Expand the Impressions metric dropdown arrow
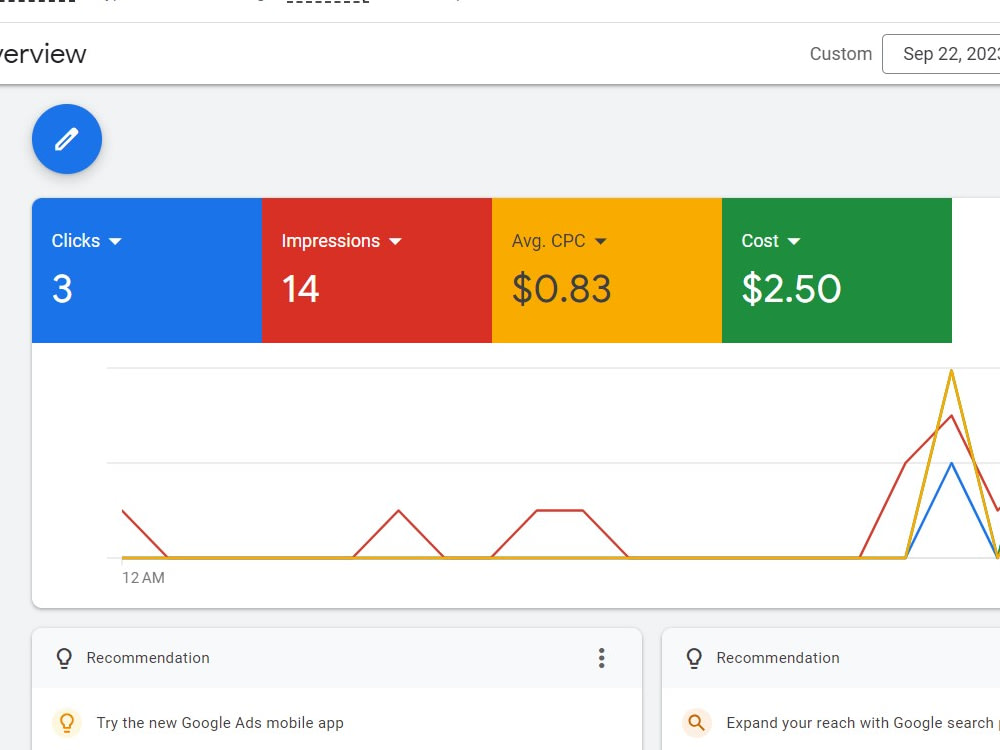This screenshot has height=750, width=1000. (x=395, y=241)
